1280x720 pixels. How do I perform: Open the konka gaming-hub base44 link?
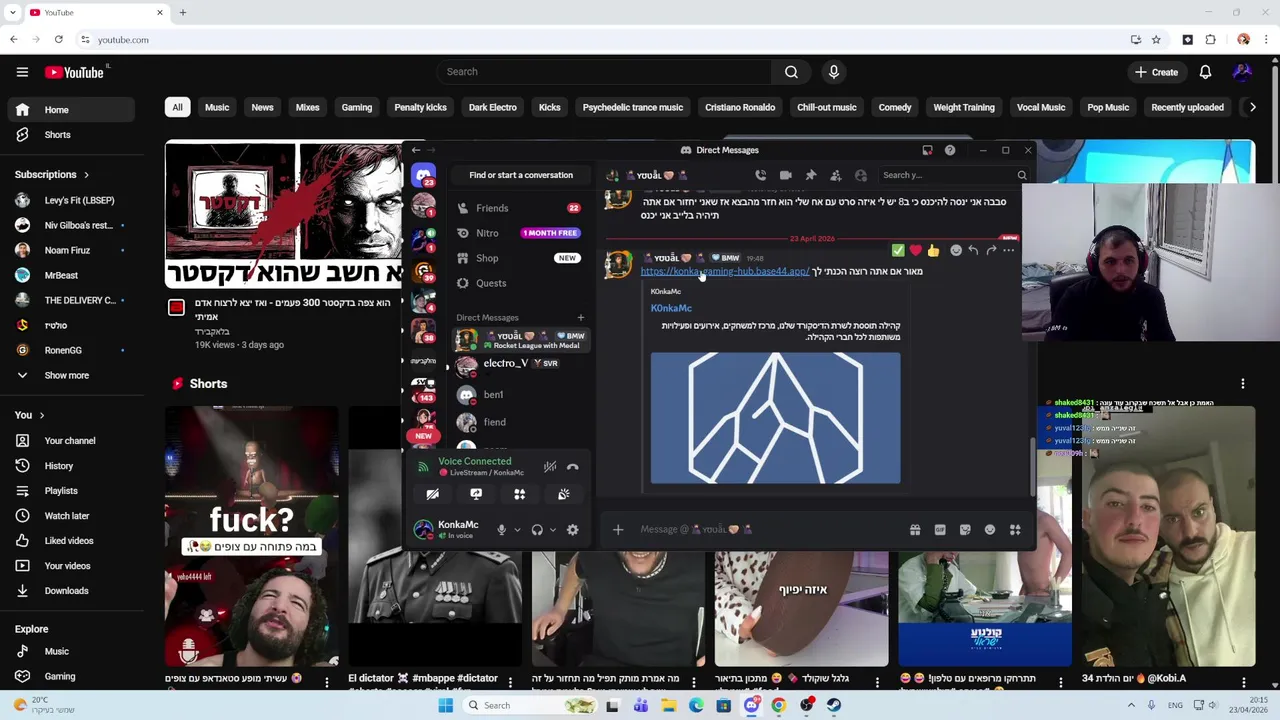pos(725,271)
